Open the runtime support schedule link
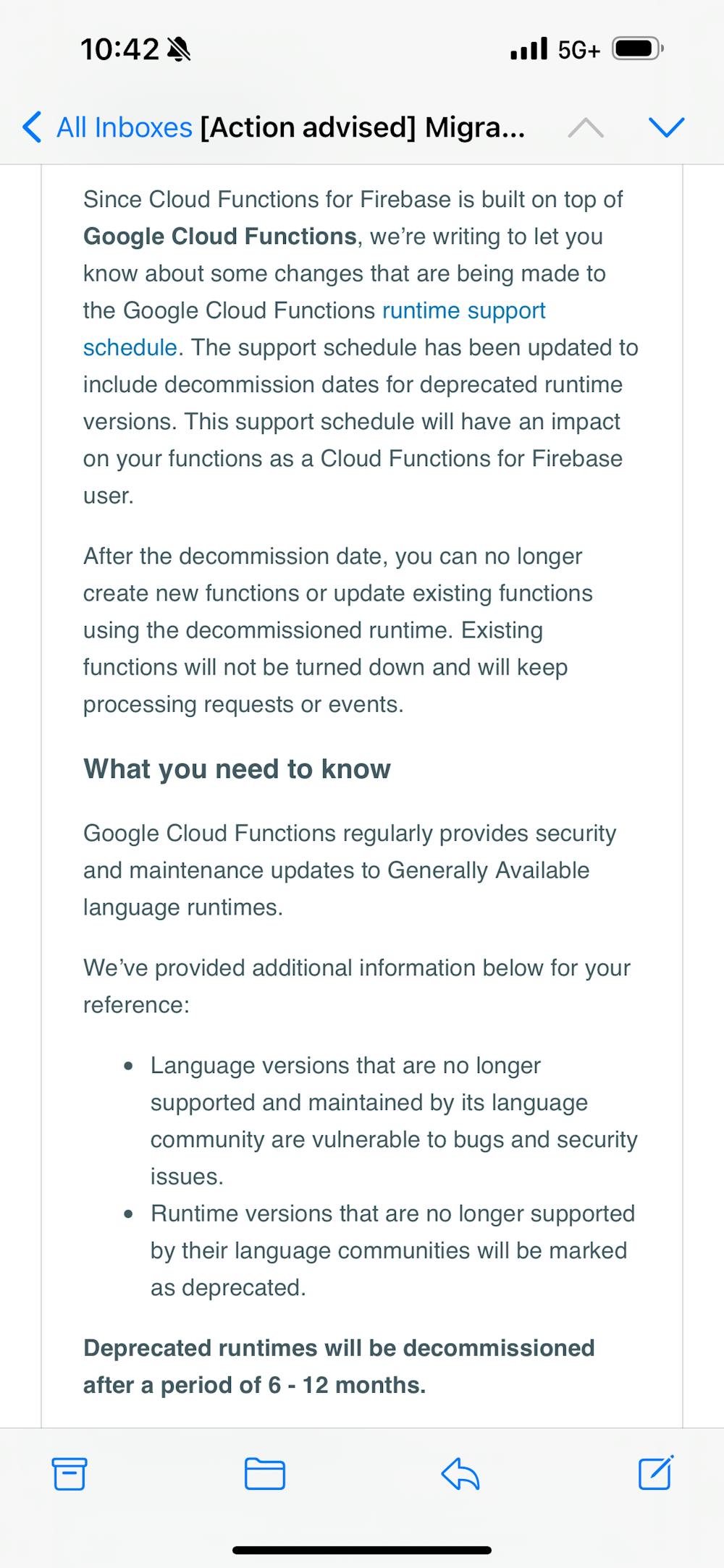 click(x=463, y=310)
